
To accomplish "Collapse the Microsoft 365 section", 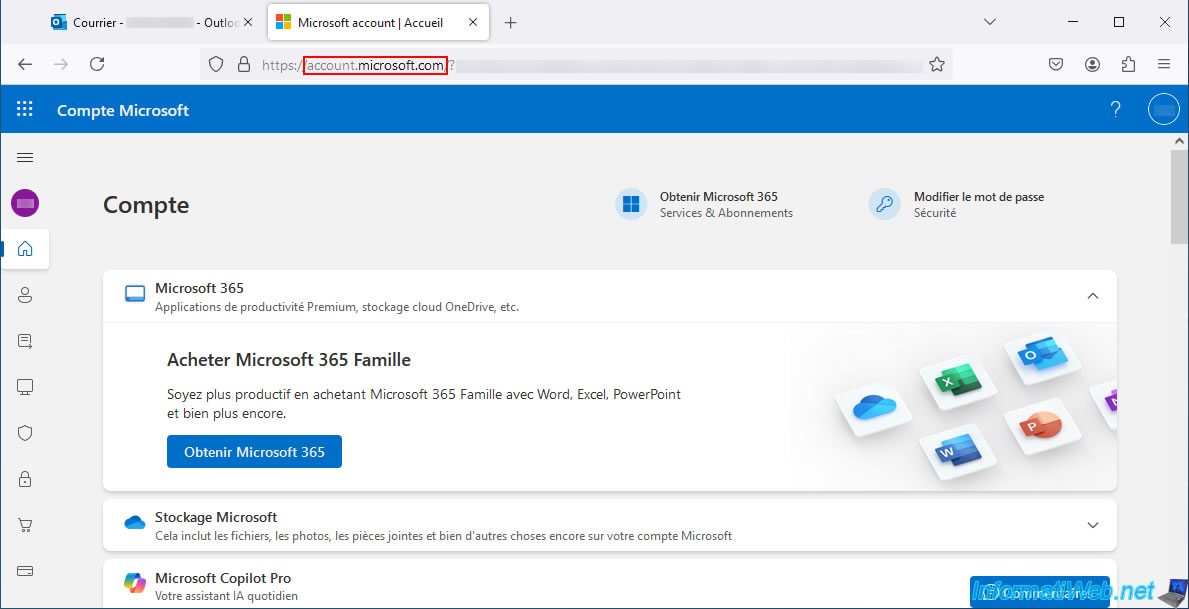I will (1093, 296).
